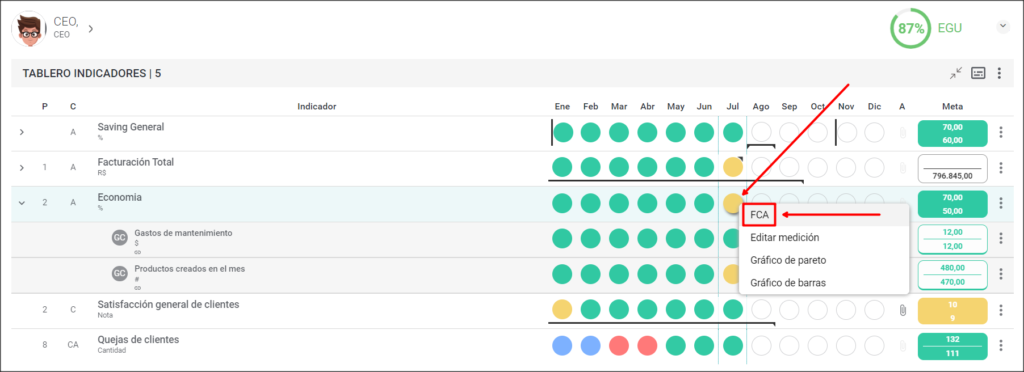Click the keyboard-style icon in the board header
Image resolution: width=1024 pixels, height=372 pixels.
pos(978,73)
